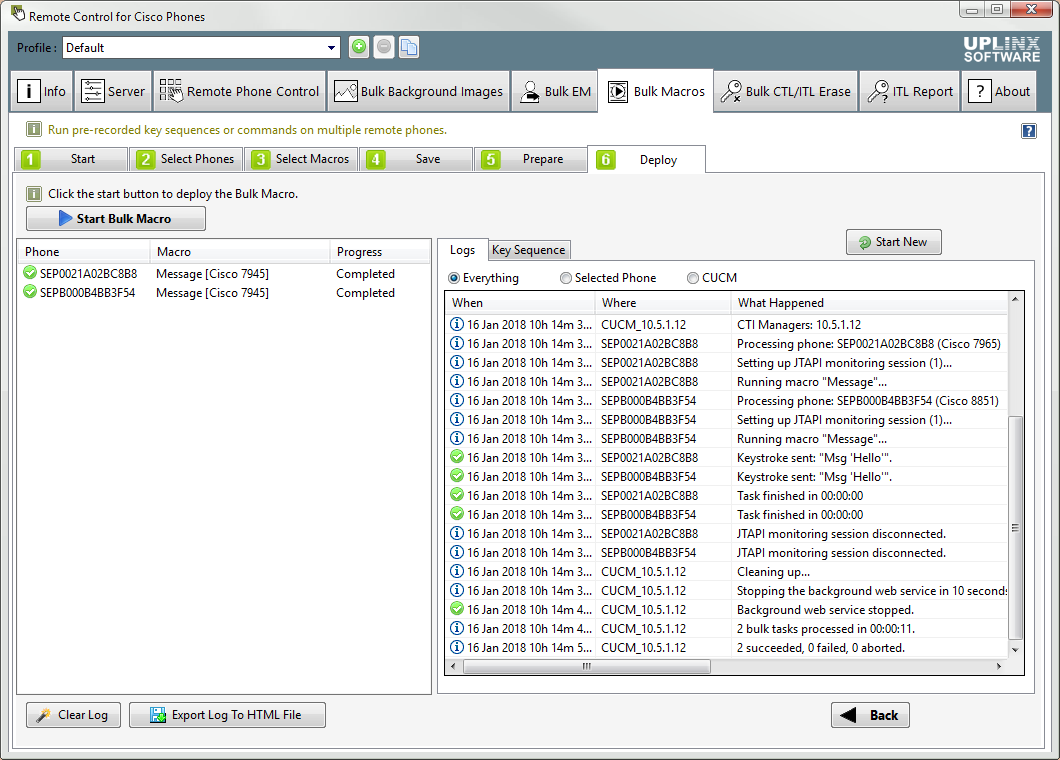The height and width of the screenshot is (760, 1060).
Task: Open the Bulk EM tab
Action: [555, 91]
